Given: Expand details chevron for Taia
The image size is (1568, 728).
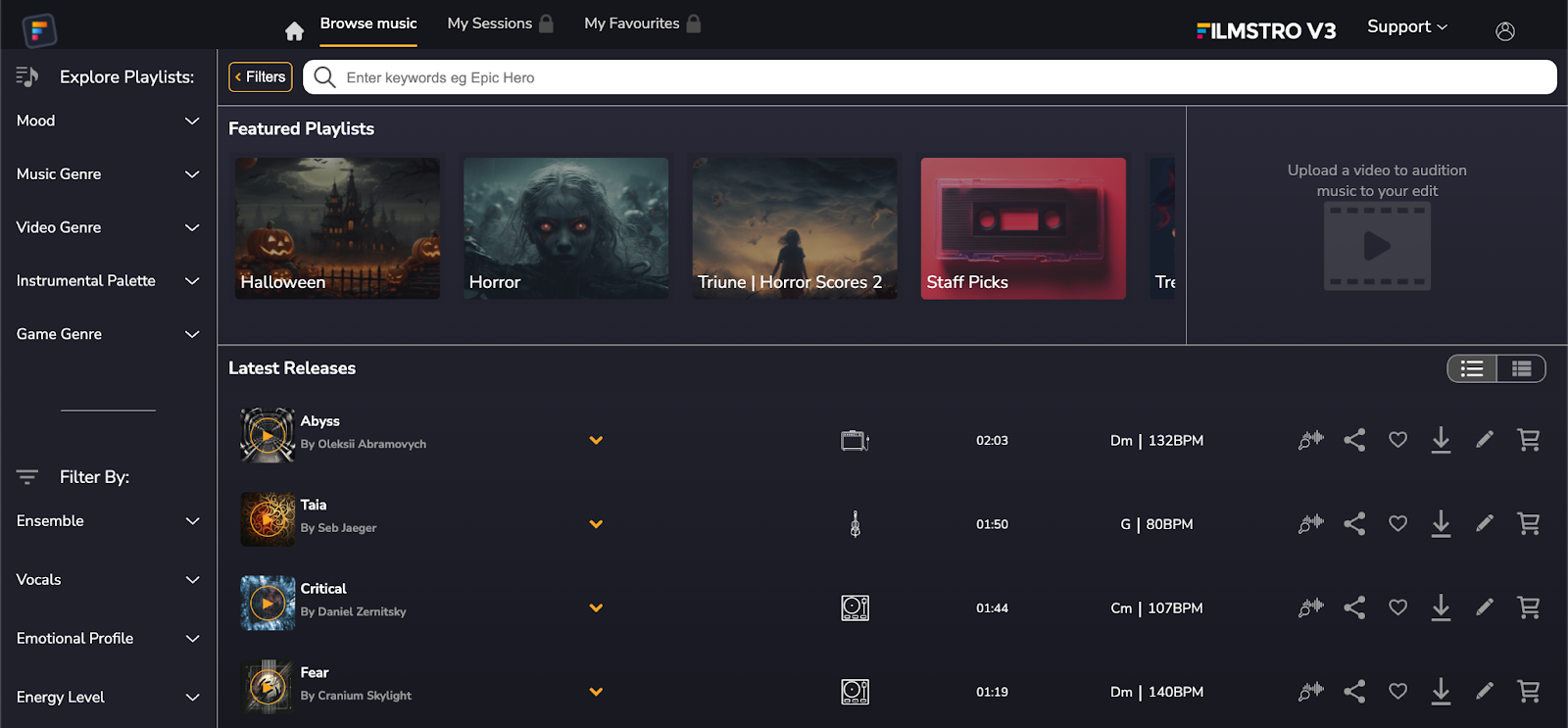Looking at the screenshot, I should click(596, 524).
